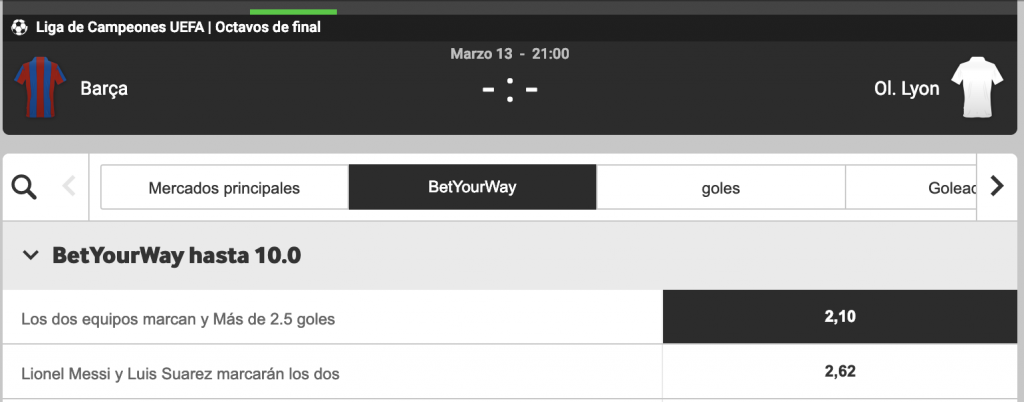Click the Ol. Lyon team name

pyautogui.click(x=906, y=89)
